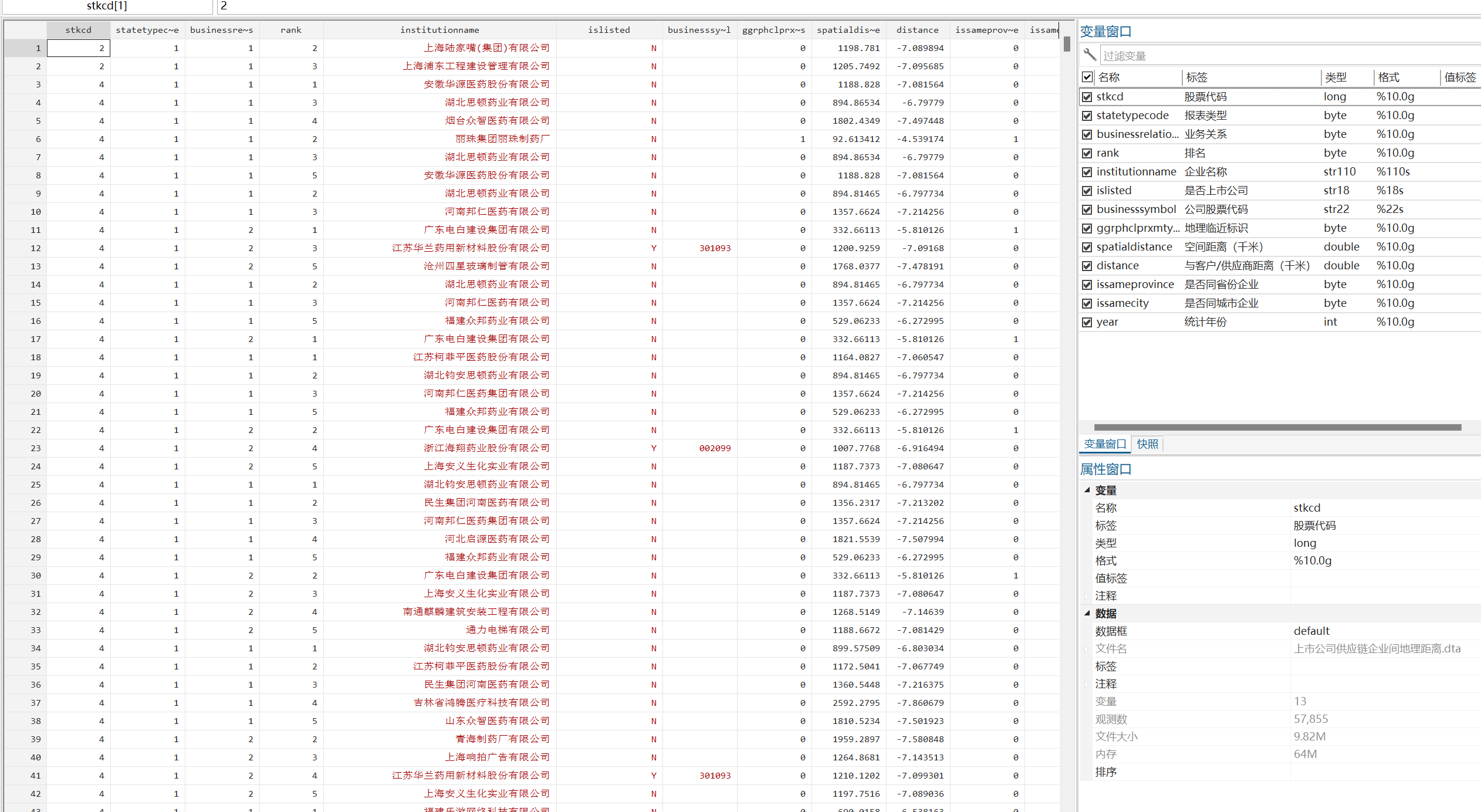Click the institutionname column header

click(x=439, y=30)
